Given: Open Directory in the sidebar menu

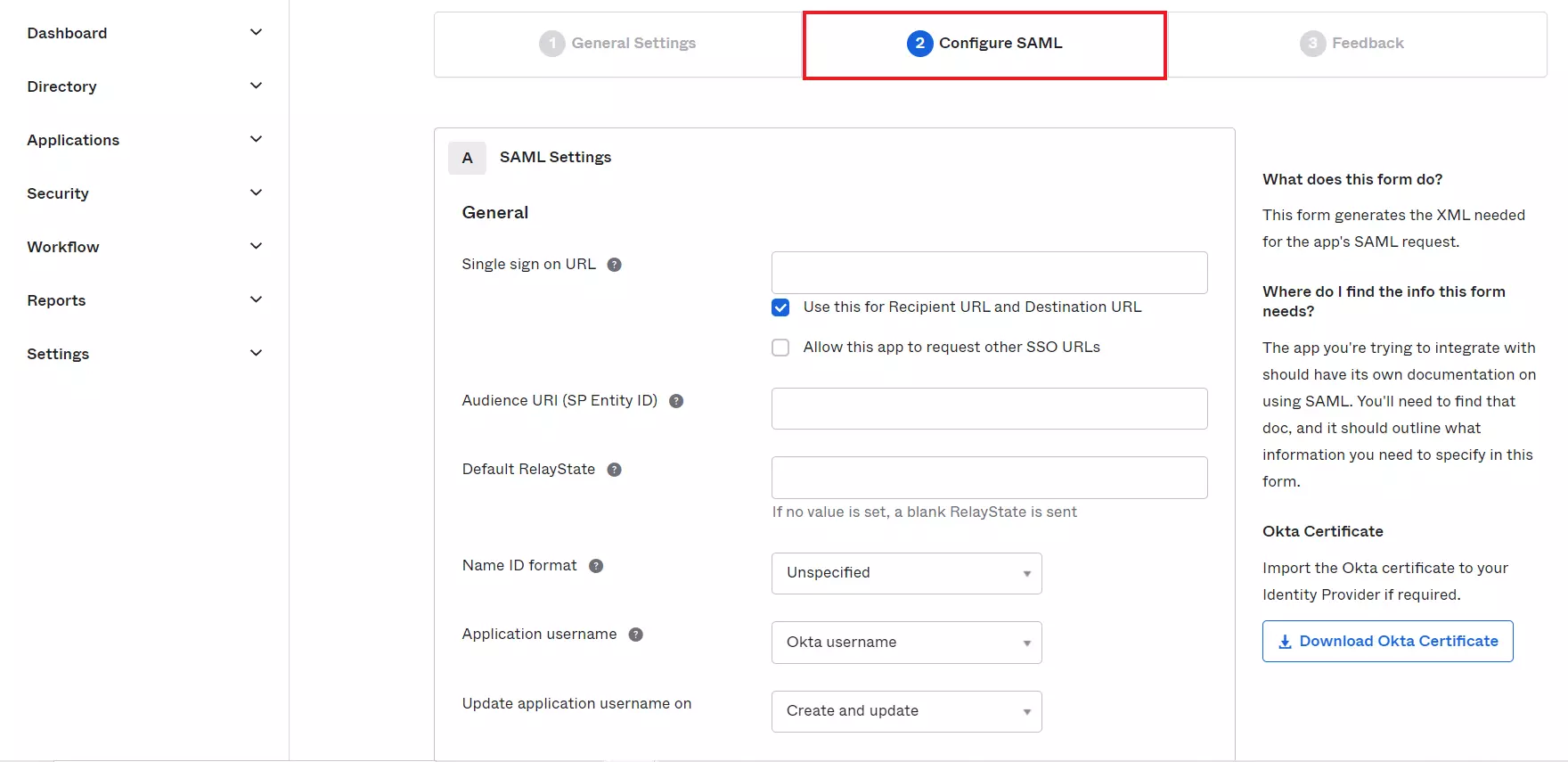Looking at the screenshot, I should point(61,86).
